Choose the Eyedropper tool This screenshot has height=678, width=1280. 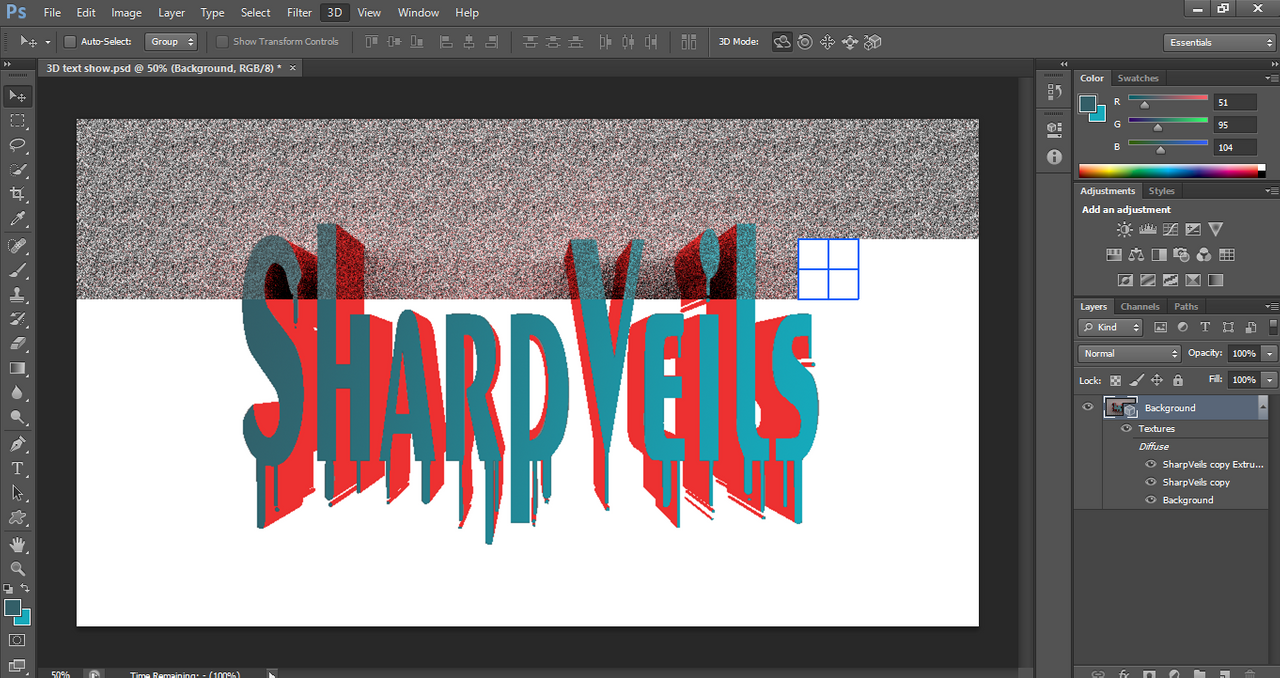click(x=18, y=219)
